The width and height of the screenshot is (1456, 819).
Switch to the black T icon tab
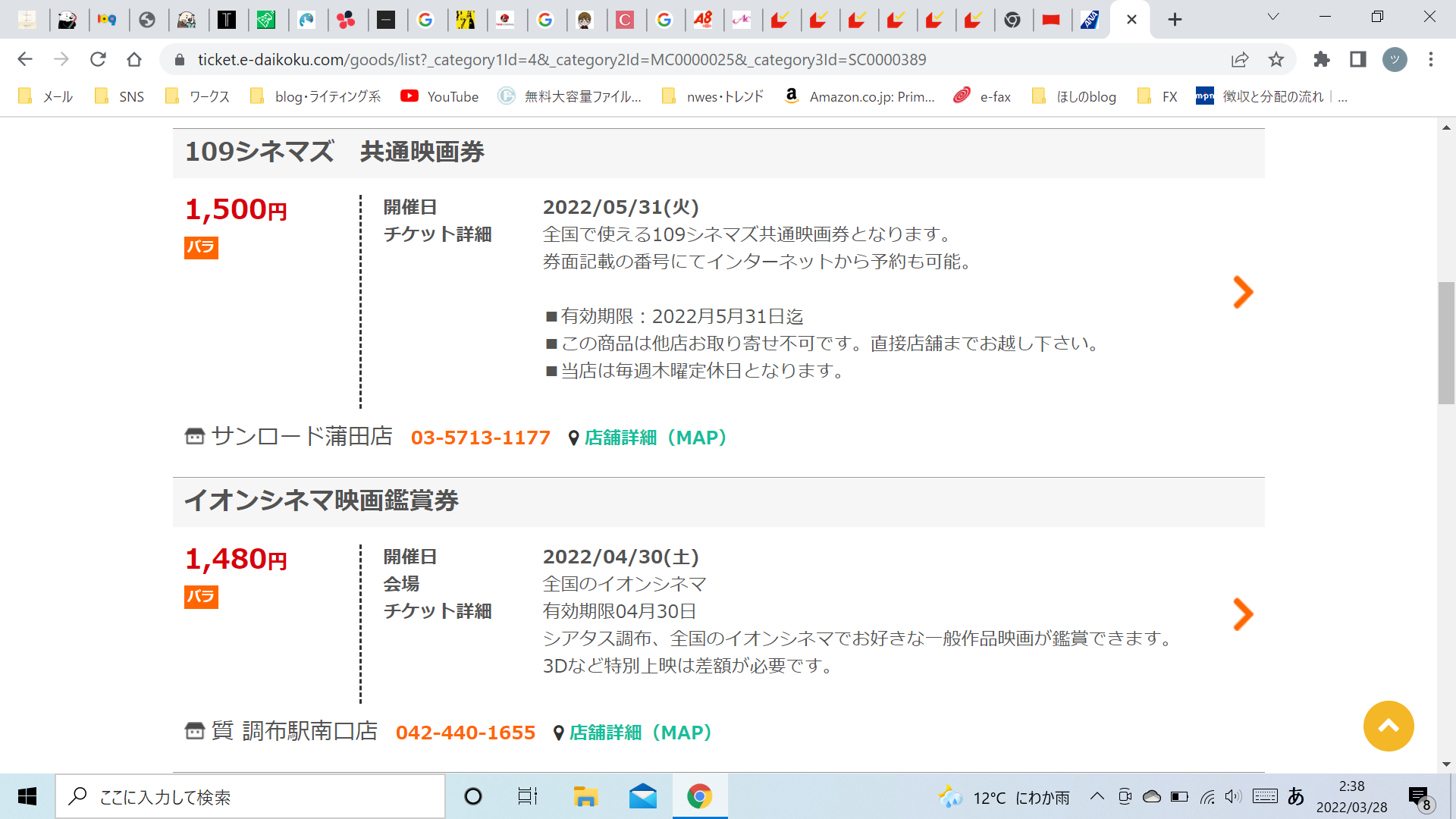click(x=226, y=20)
